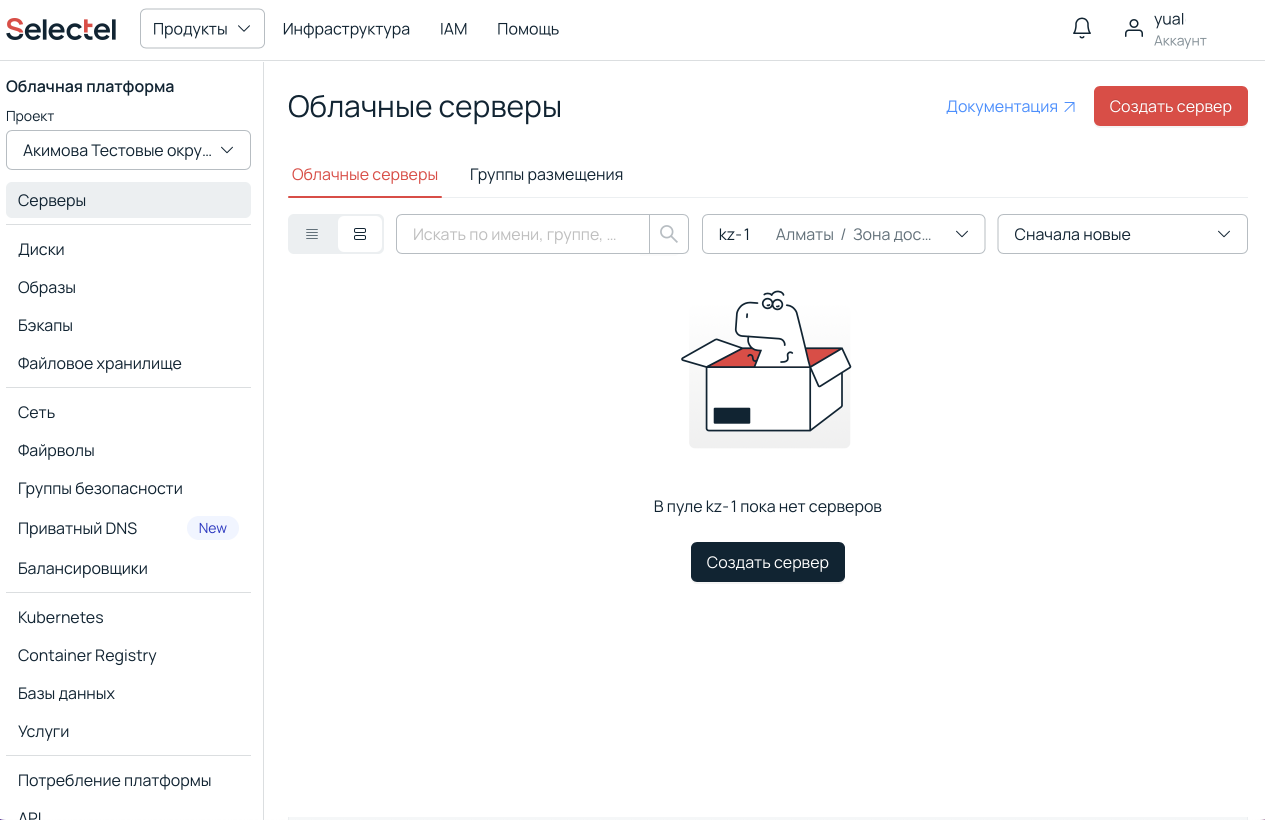Open the Продукты dropdown

coord(202,29)
